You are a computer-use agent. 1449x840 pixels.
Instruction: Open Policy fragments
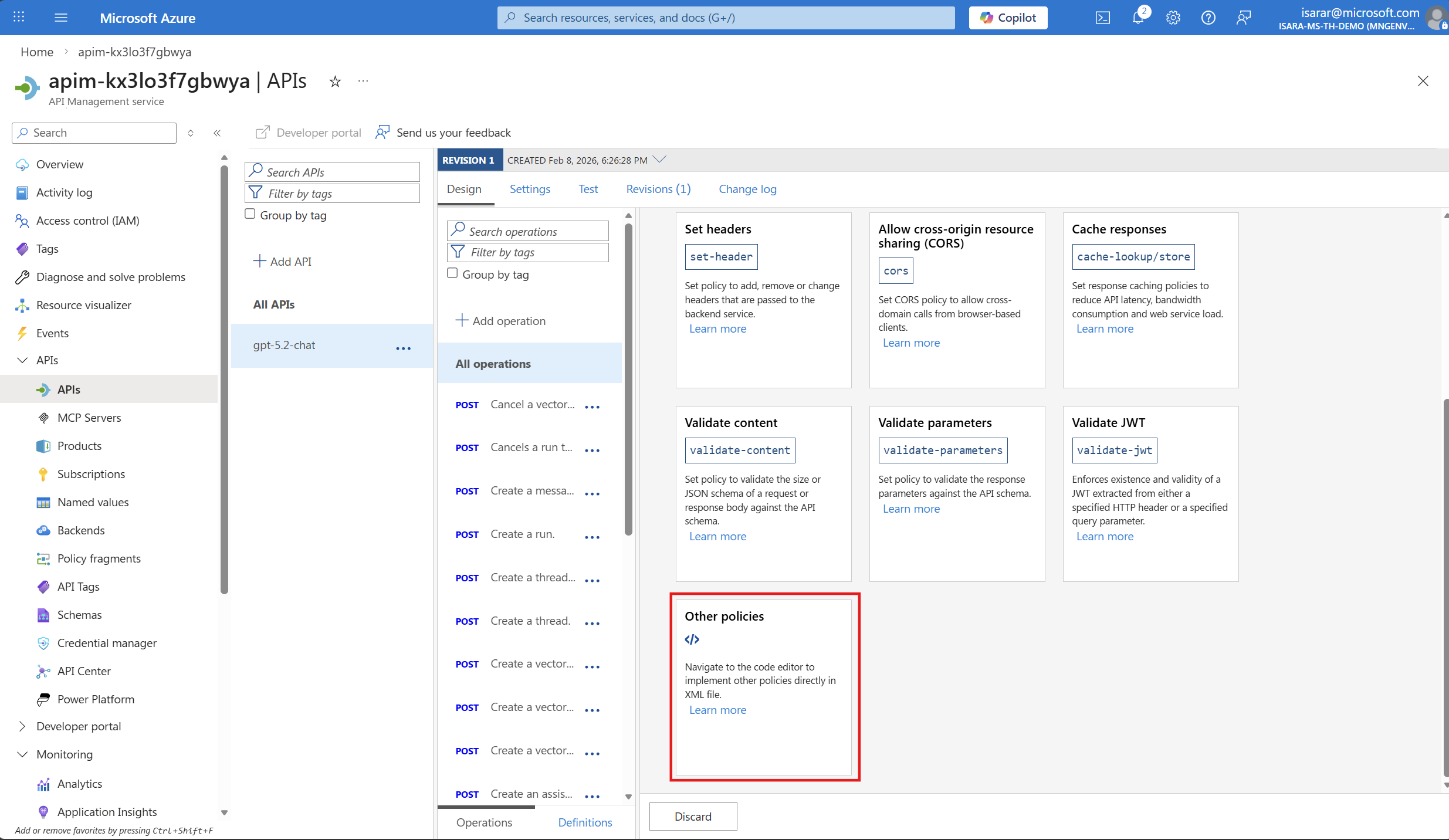coord(99,558)
